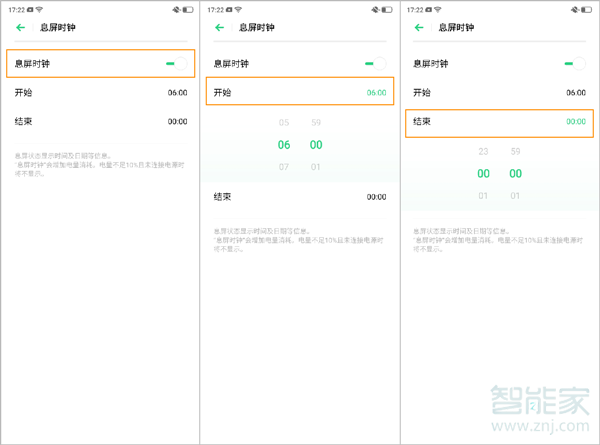
Task: Toggle 息屏时钟 switch in right phone screen
Action: [x=575, y=64]
